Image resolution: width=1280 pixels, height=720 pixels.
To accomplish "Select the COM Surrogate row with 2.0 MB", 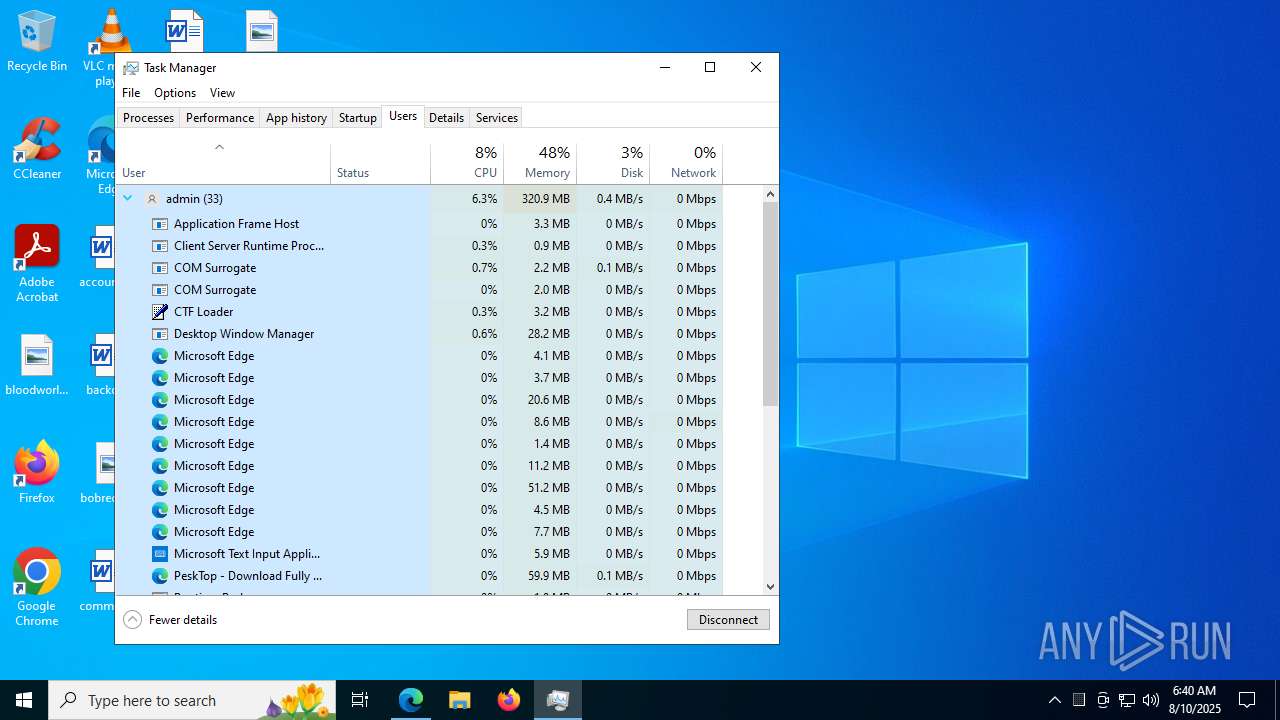I will [x=419, y=290].
